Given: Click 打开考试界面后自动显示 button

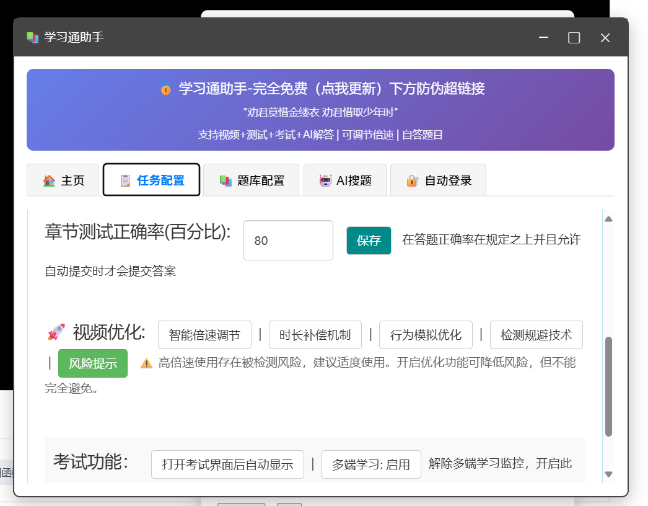Looking at the screenshot, I should tap(228, 465).
